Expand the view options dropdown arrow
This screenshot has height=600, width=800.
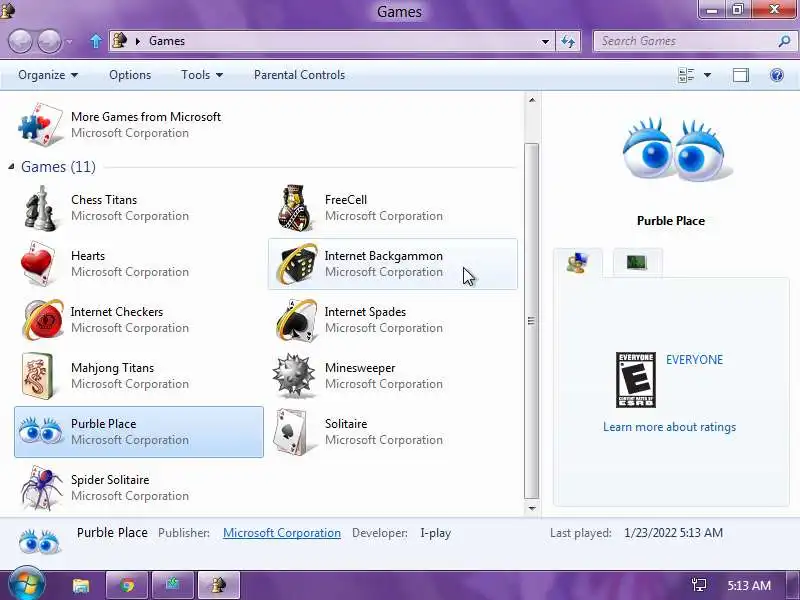708,76
